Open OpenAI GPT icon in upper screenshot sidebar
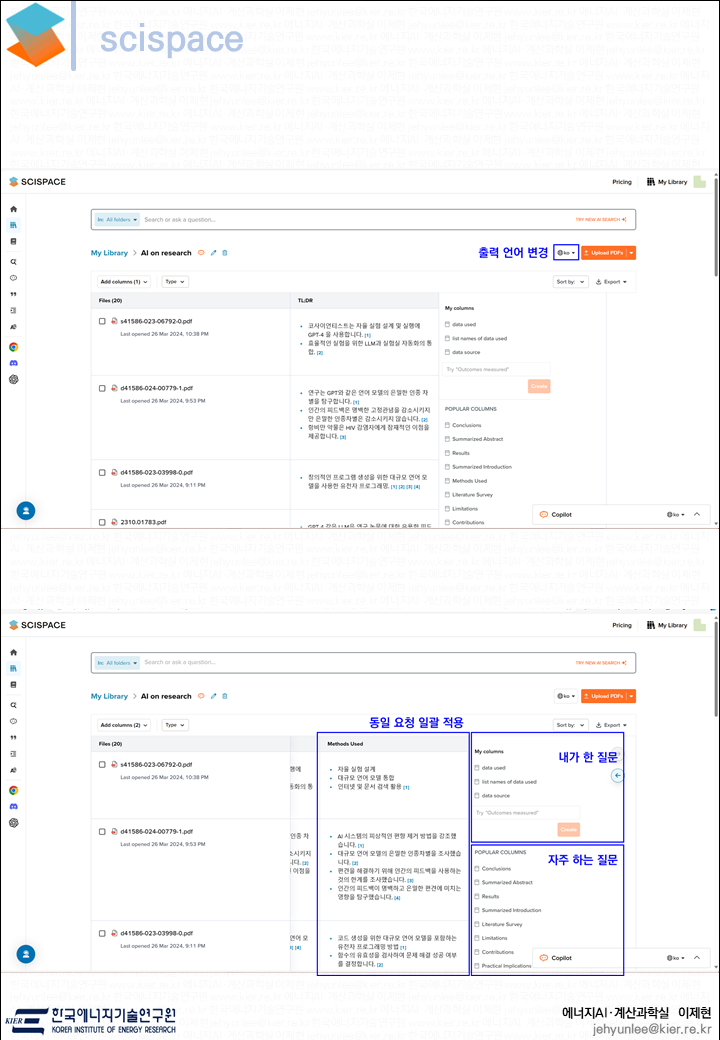720x1040 pixels. point(13,379)
